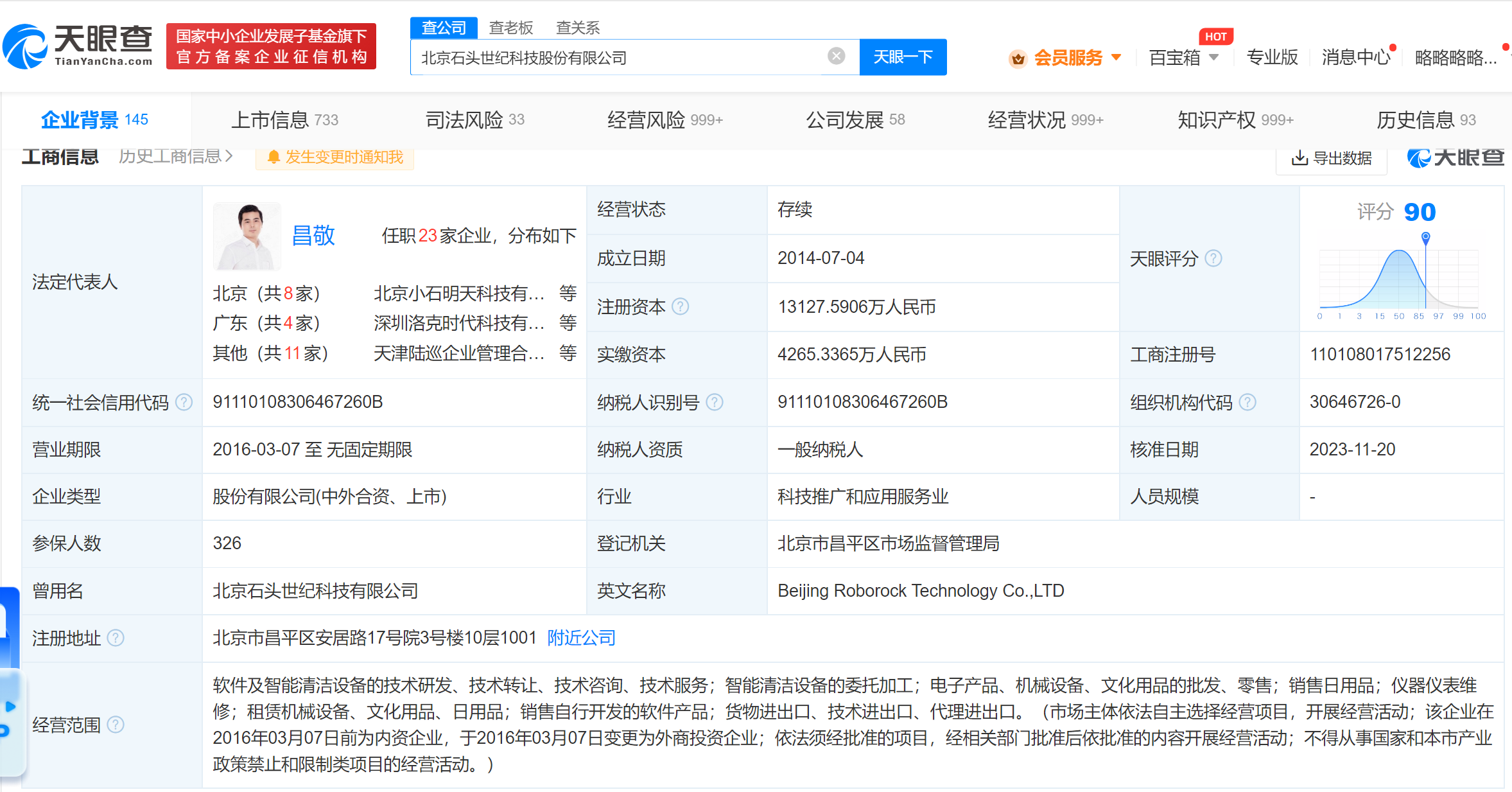Image resolution: width=1512 pixels, height=792 pixels.
Task: Click the English name Beijing Roborock Technology
Action: tap(921, 591)
